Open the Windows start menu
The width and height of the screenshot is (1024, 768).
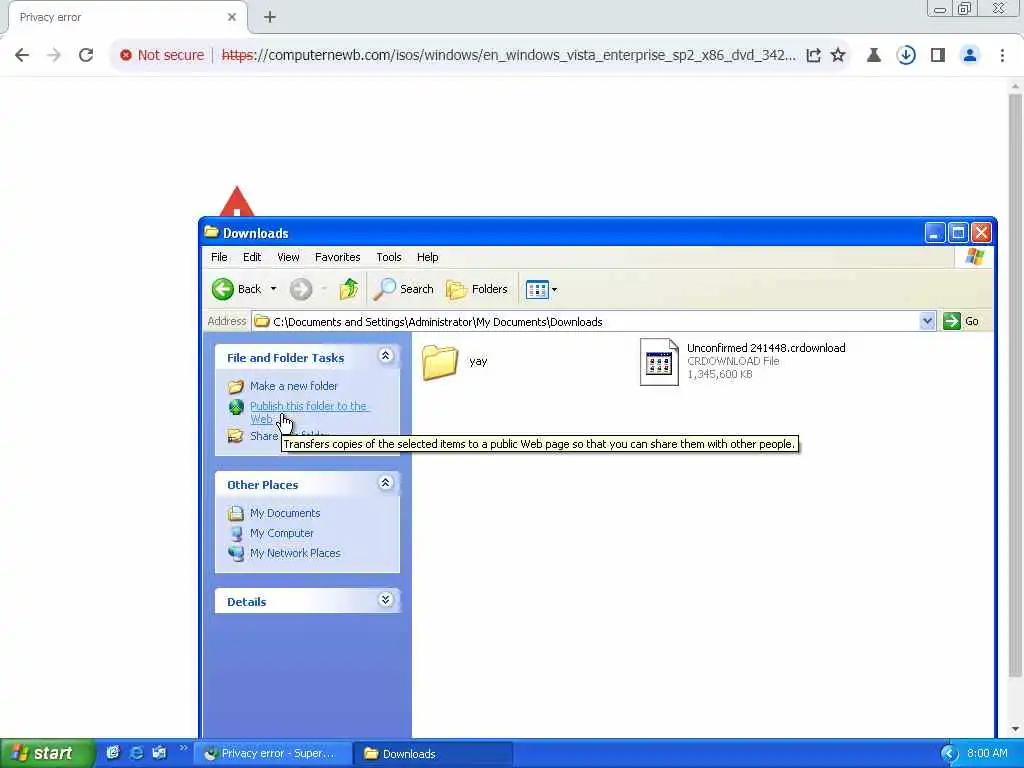click(47, 753)
